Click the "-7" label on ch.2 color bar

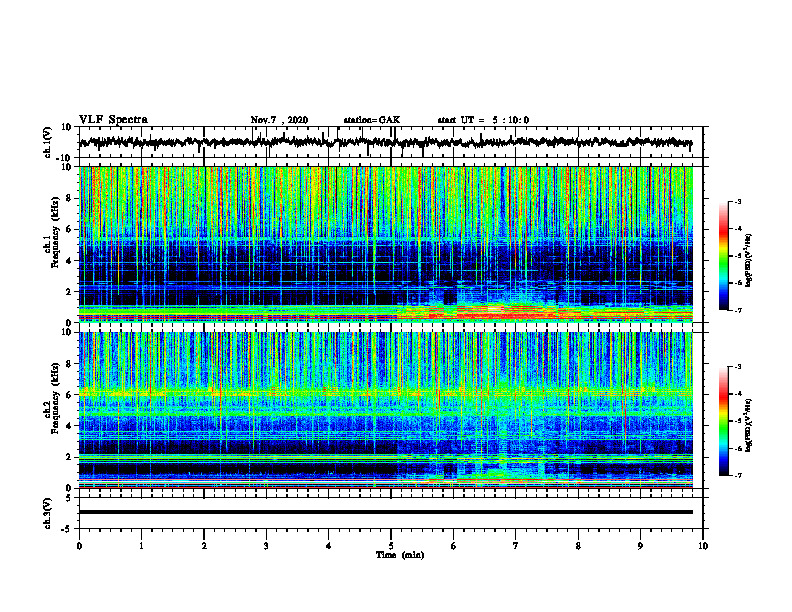pos(738,475)
